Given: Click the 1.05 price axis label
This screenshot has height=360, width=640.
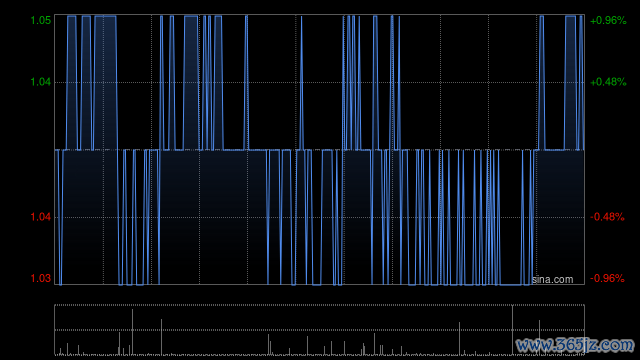Looking at the screenshot, I should [41, 20].
